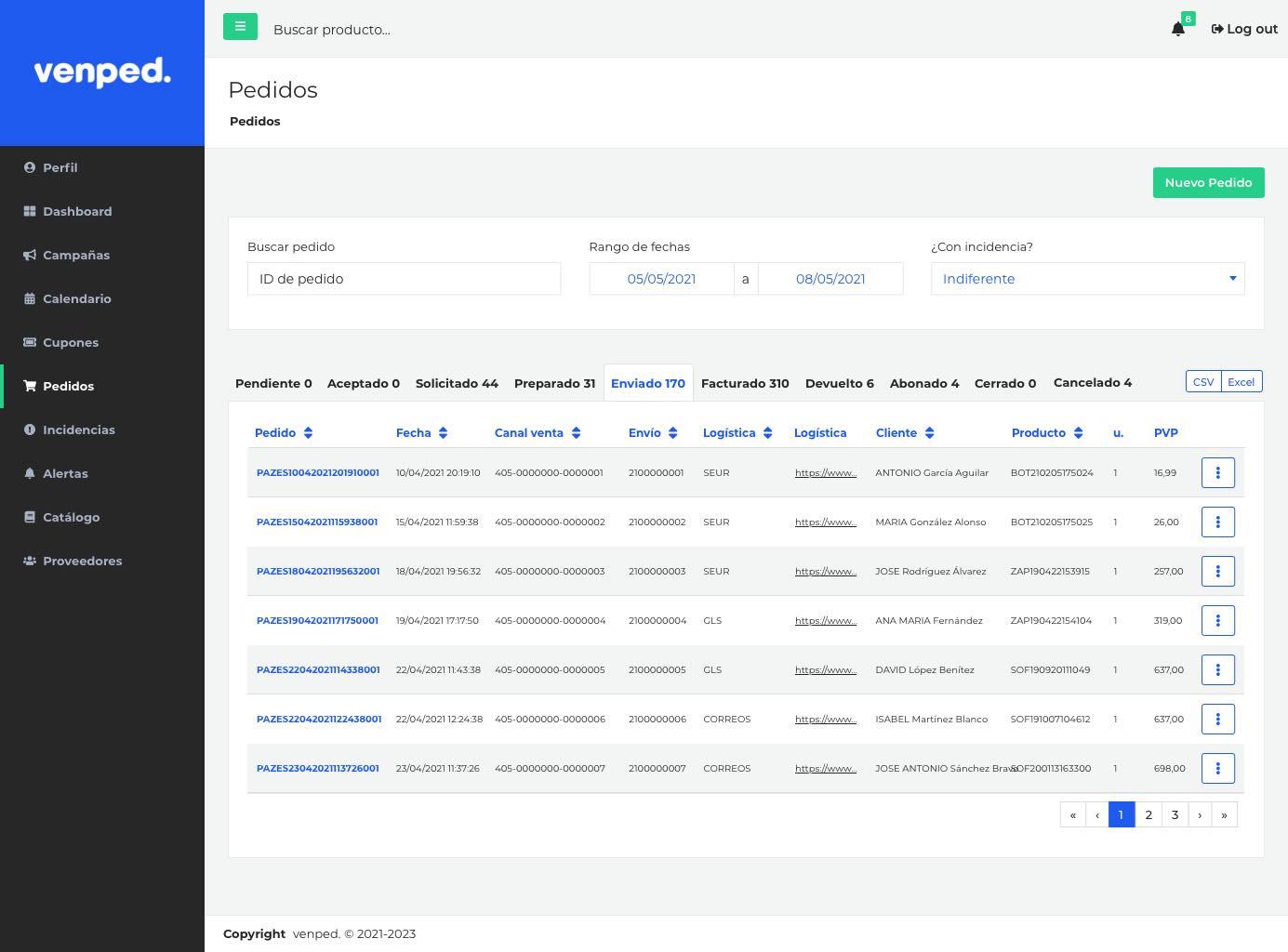Switch to the Cerrado 0 tab
Viewport: 1288px width, 952px height.
(x=1005, y=383)
